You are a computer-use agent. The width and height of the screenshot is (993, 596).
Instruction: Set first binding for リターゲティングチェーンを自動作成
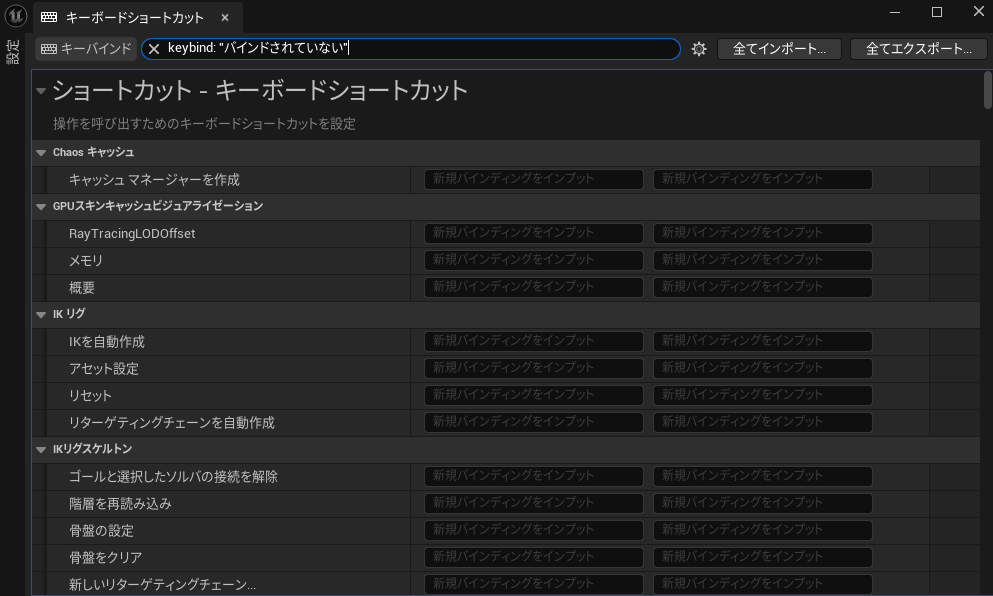pos(534,422)
